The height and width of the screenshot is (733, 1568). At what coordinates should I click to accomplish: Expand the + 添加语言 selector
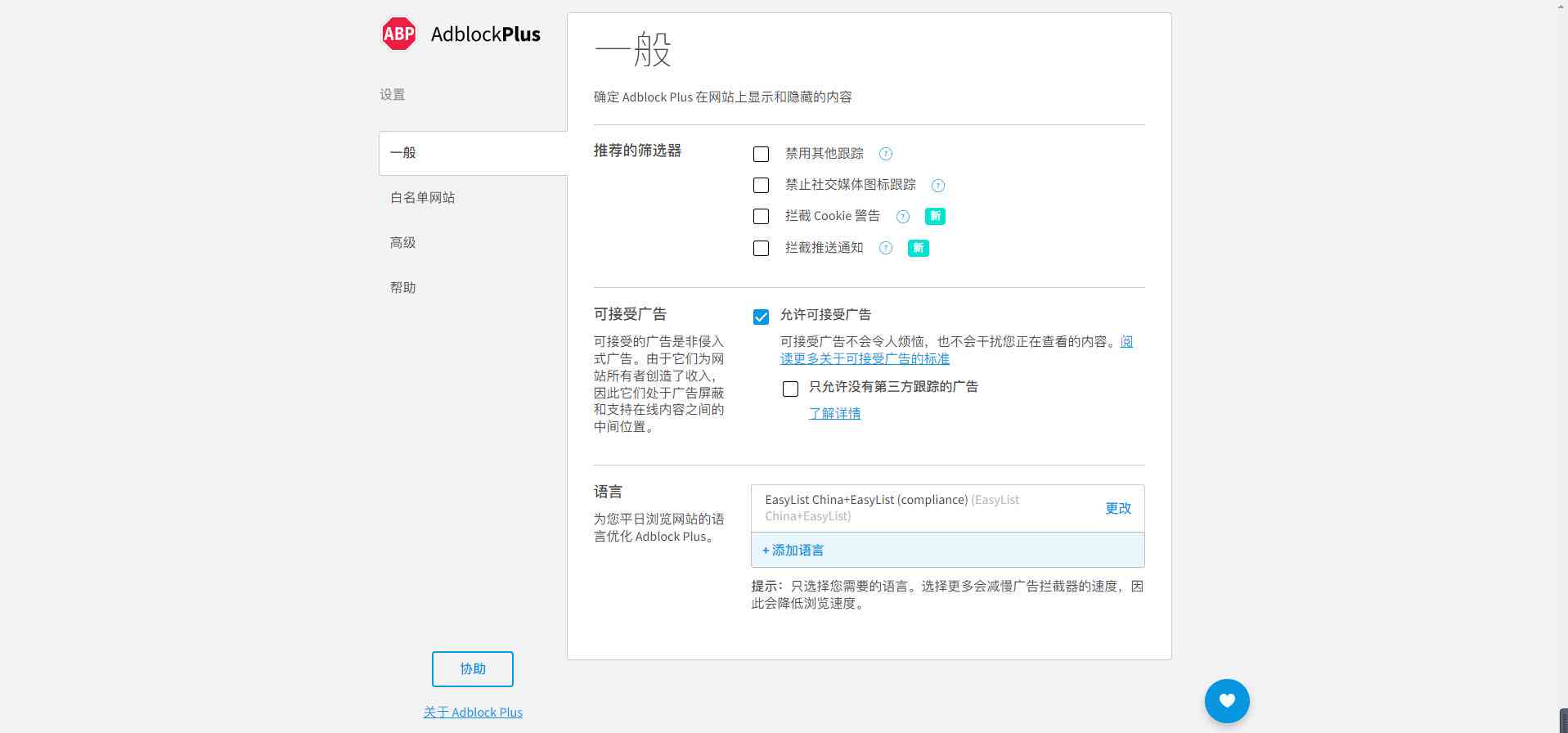tap(947, 550)
